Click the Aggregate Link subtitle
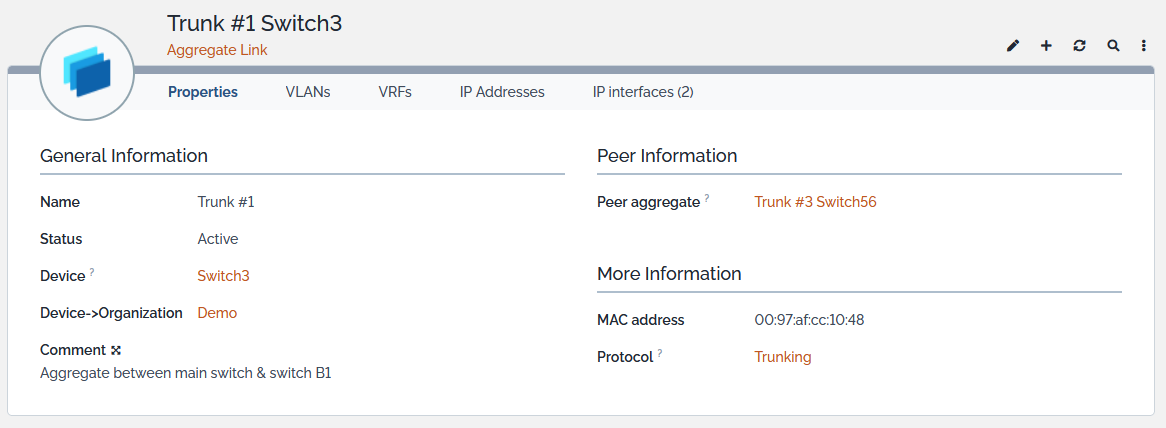This screenshot has width=1166, height=428. (x=217, y=50)
